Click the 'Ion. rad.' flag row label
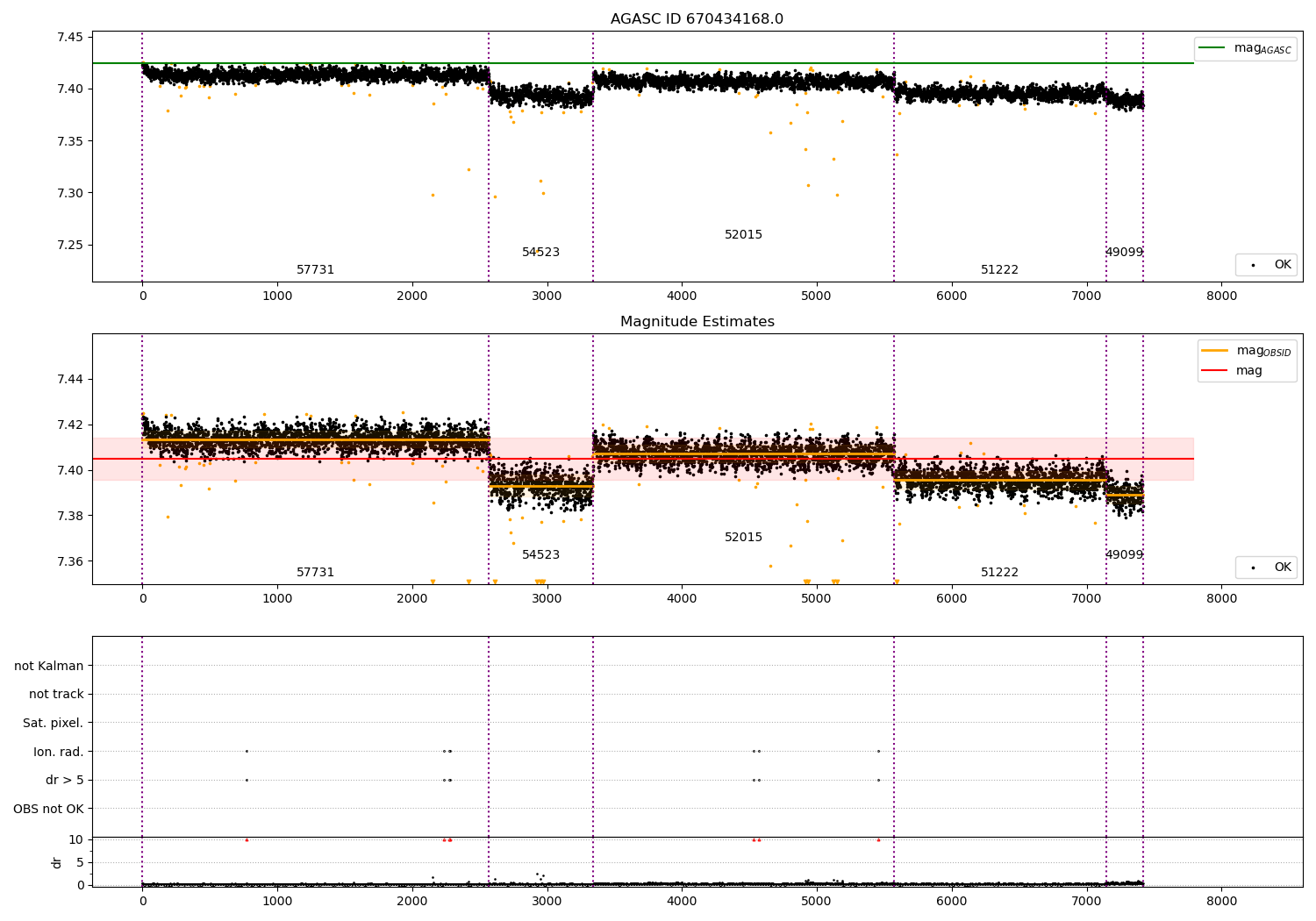1316x921 pixels. (59, 752)
